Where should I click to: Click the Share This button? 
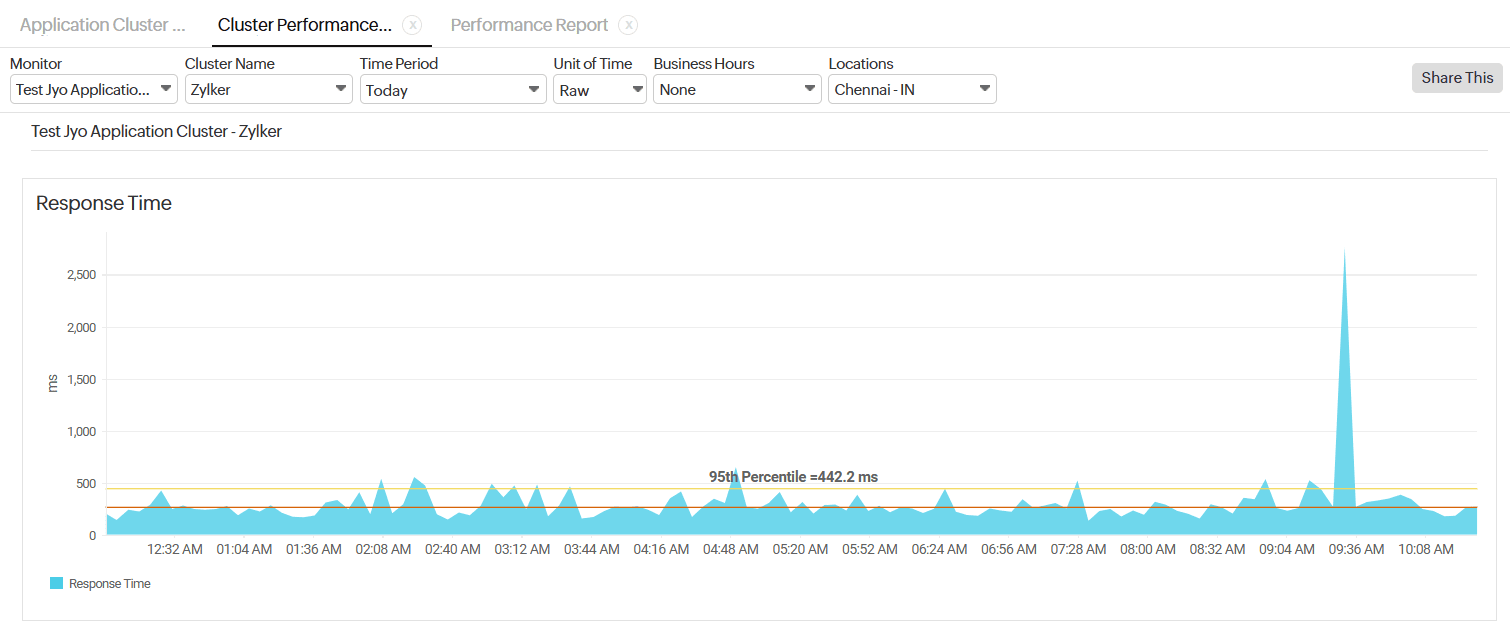(x=1457, y=78)
